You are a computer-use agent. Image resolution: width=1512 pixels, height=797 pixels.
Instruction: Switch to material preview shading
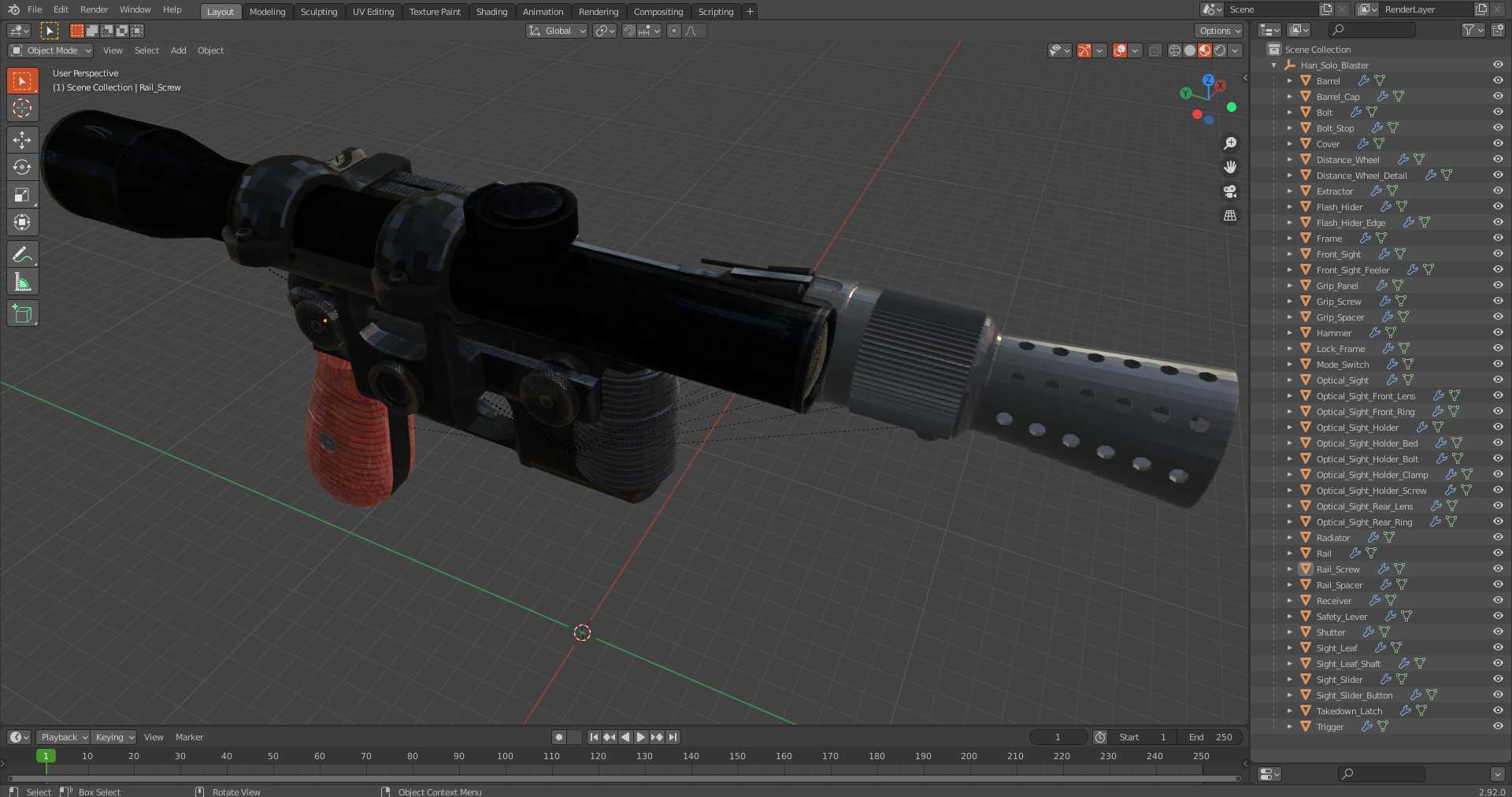[x=1204, y=50]
